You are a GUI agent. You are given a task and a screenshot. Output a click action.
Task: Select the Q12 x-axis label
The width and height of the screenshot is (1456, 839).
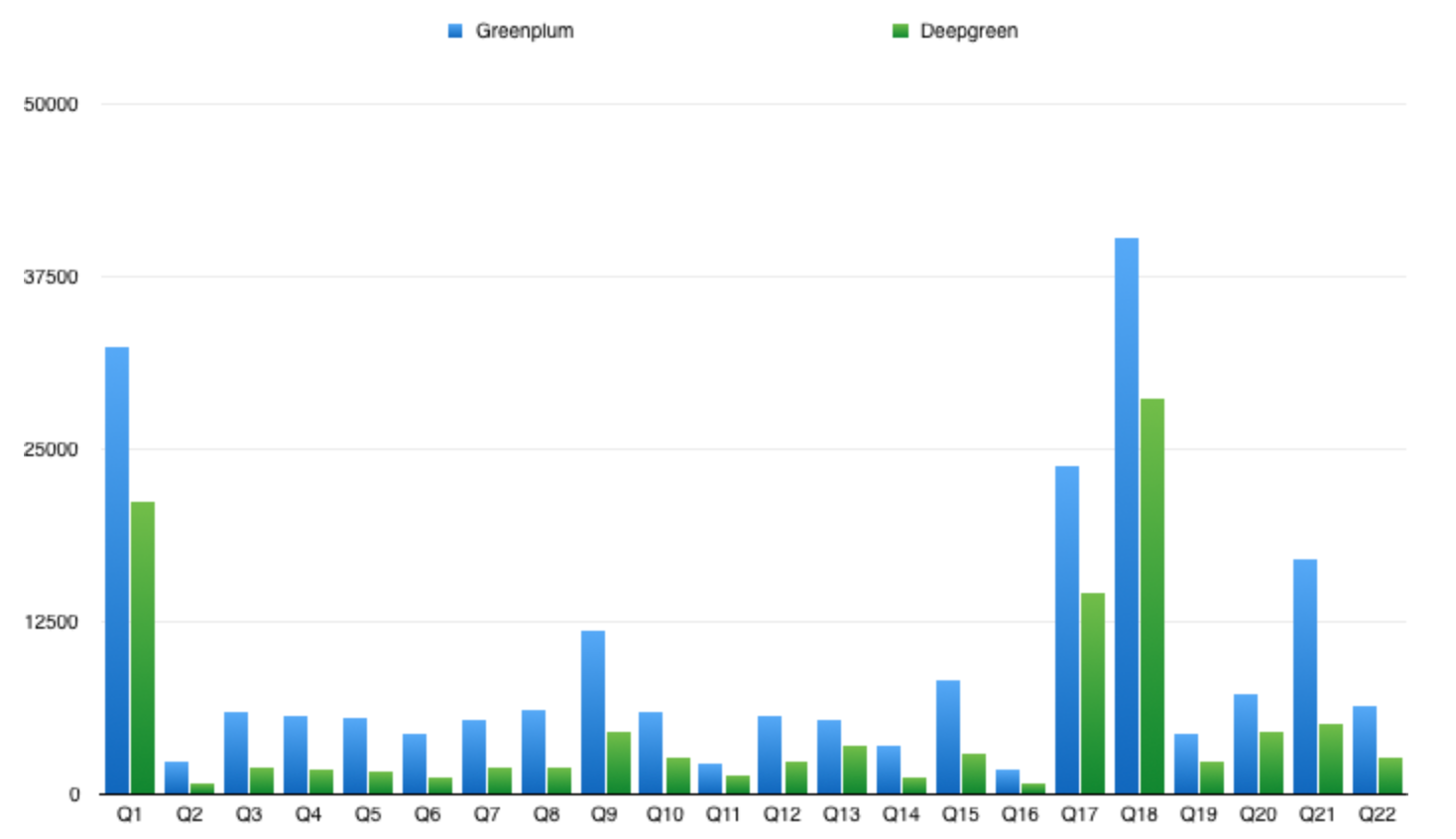tap(783, 814)
